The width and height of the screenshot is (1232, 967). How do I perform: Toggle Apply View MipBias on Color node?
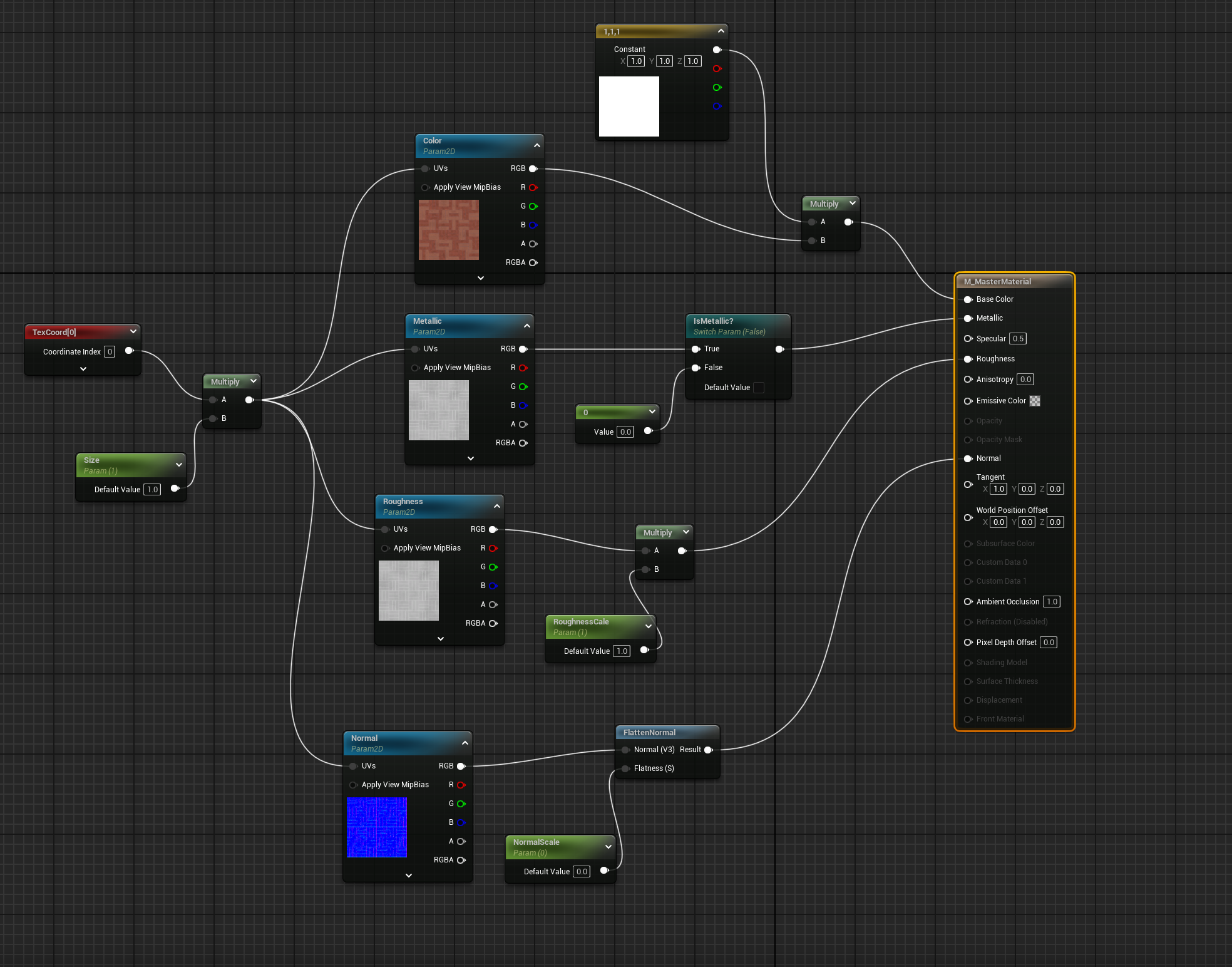click(x=425, y=187)
